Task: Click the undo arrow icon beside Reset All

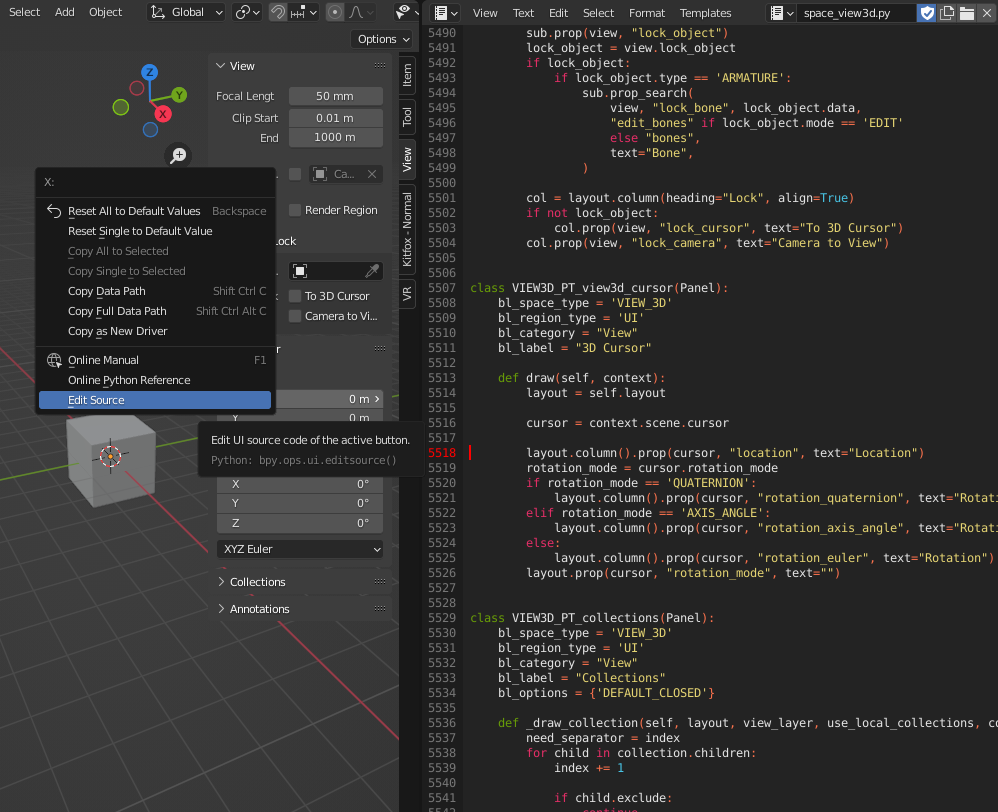Action: pos(54,211)
